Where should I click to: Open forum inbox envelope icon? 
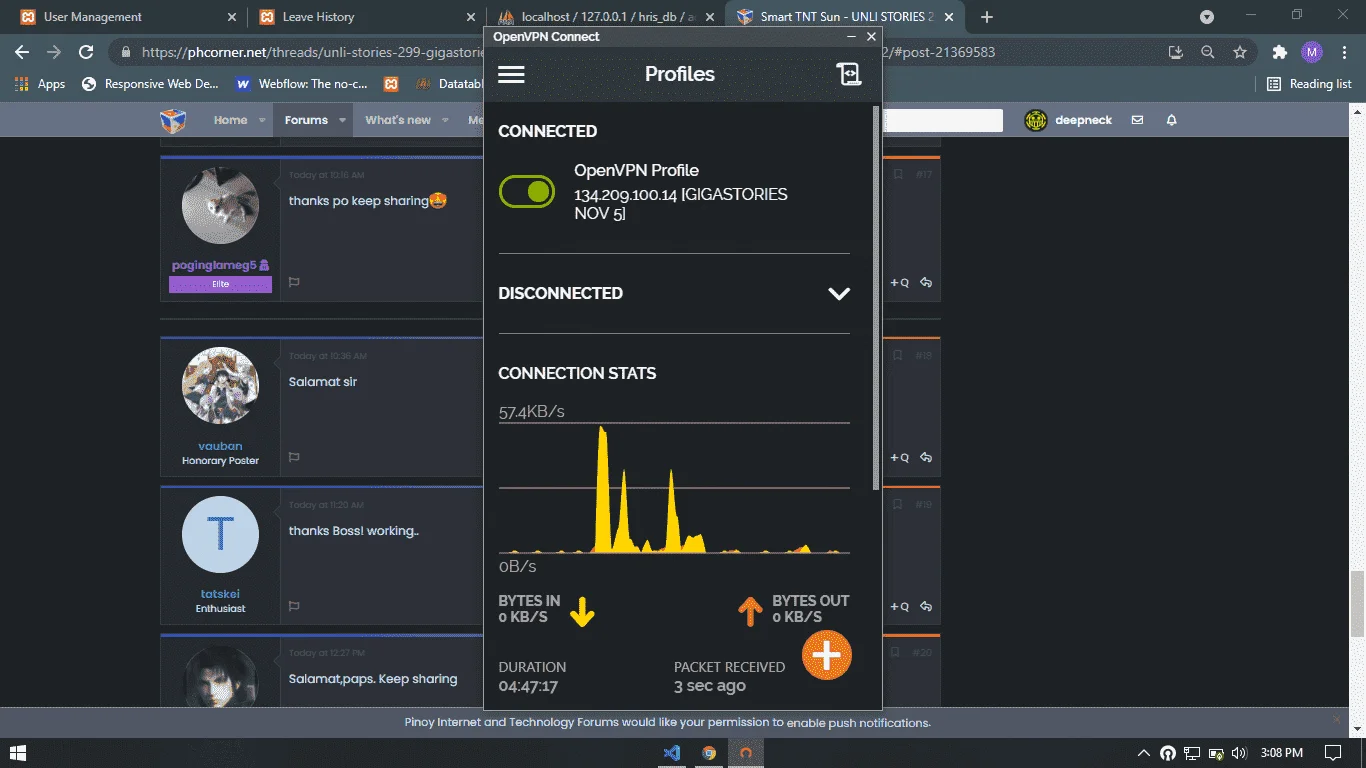[1137, 120]
